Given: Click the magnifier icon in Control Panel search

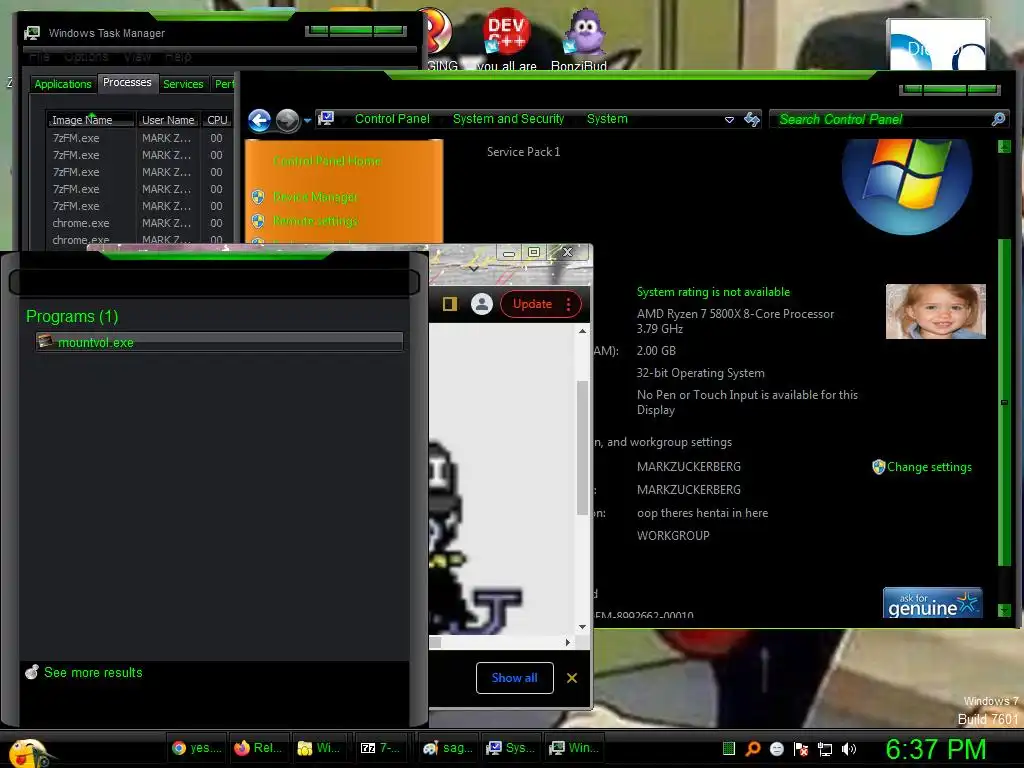Looking at the screenshot, I should [x=999, y=119].
